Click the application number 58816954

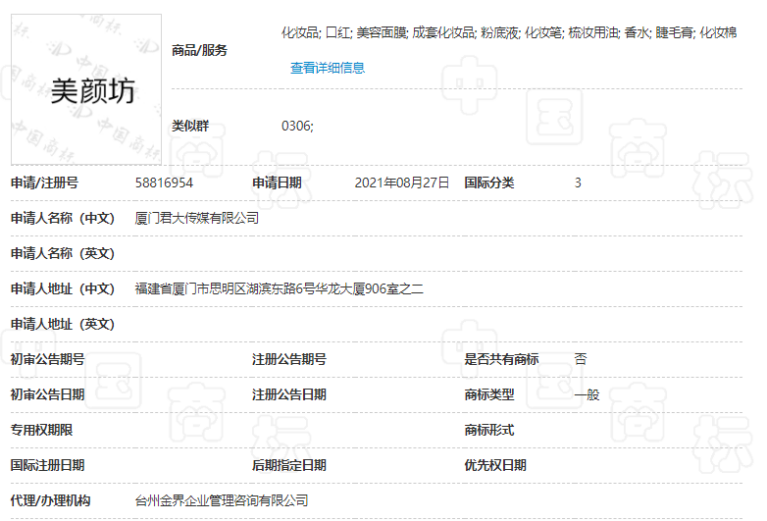coord(164,183)
